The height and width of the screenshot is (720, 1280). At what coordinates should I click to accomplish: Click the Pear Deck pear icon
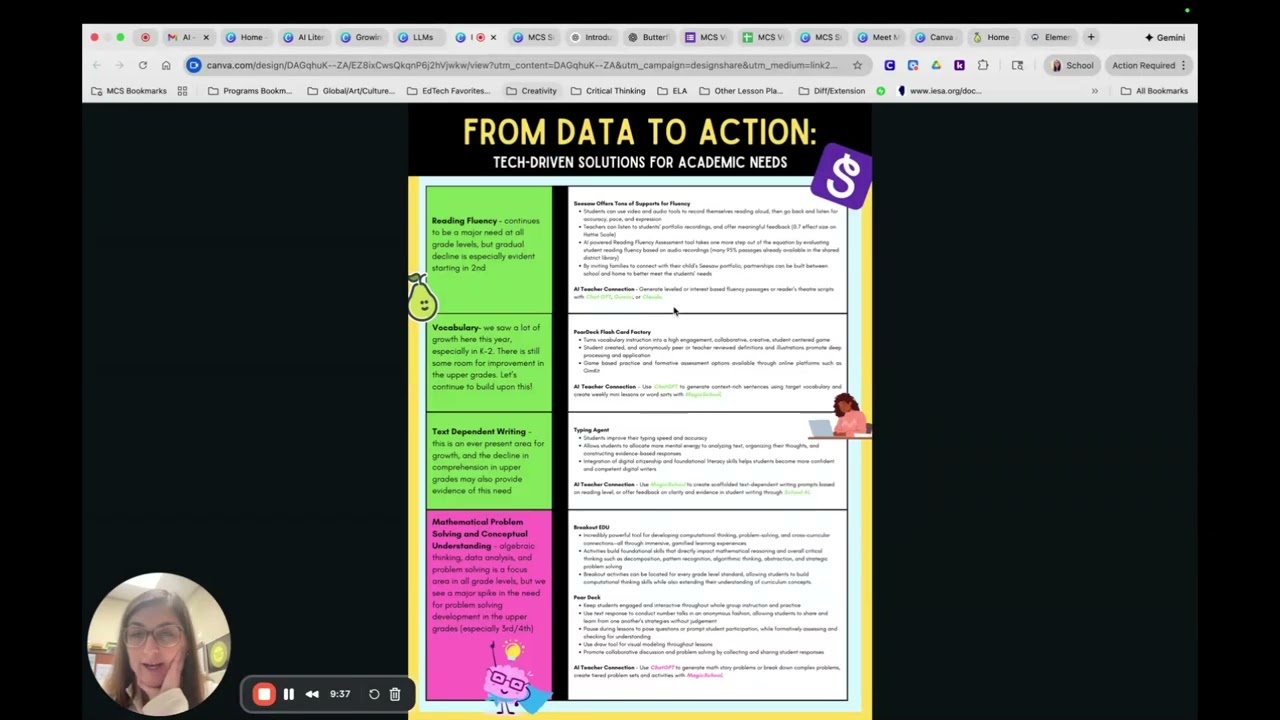click(421, 297)
